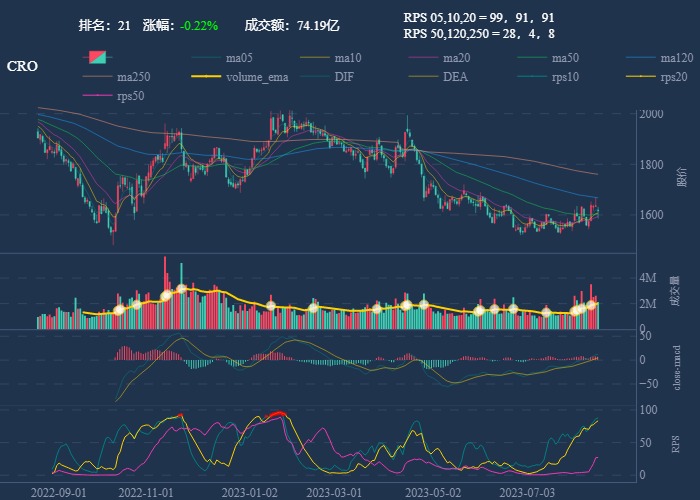Image resolution: width=700 pixels, height=500 pixels.
Task: Hide the rps50 series
Action: pos(130,96)
